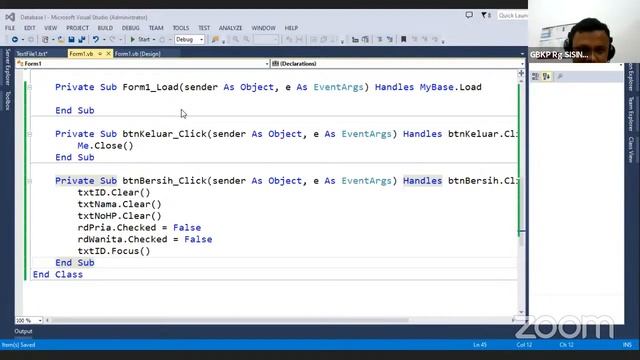Image resolution: width=640 pixels, height=360 pixels.
Task: Open the Toolbox side tab
Action: click(7, 100)
